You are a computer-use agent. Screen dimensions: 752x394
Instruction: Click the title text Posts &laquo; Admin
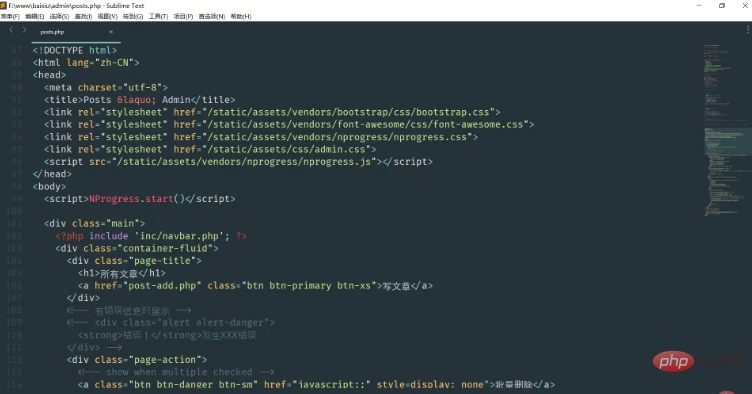[137, 100]
